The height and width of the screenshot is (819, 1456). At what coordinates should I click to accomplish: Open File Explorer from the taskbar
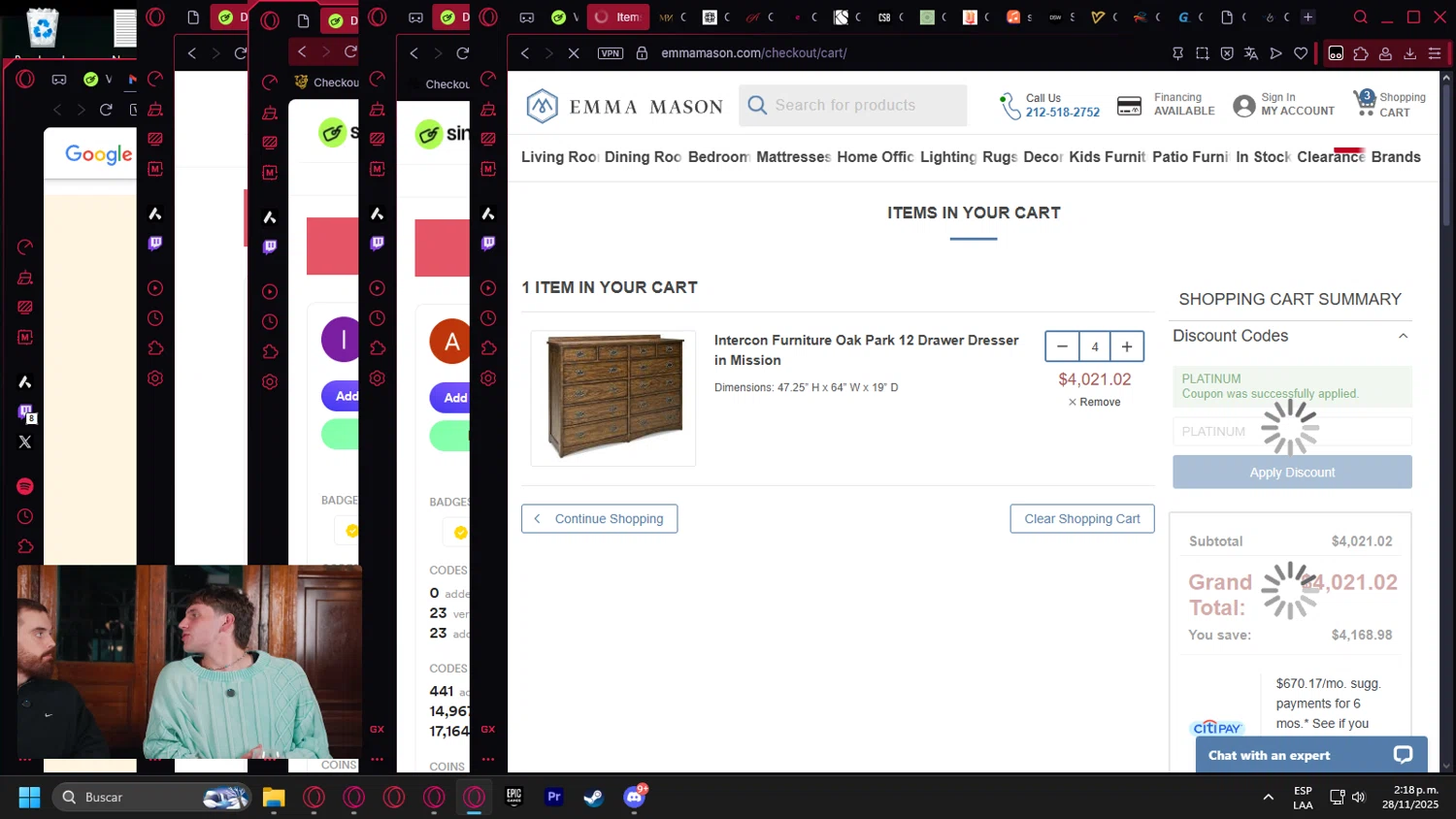point(274,797)
